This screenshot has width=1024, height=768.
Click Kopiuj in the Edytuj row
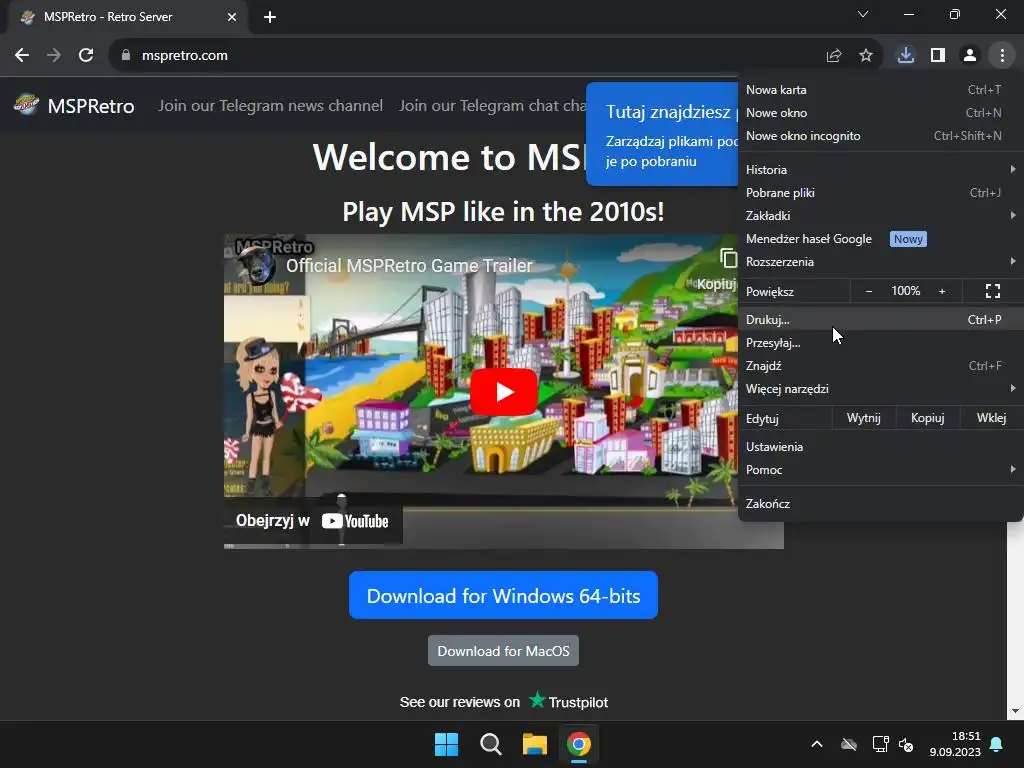927,418
